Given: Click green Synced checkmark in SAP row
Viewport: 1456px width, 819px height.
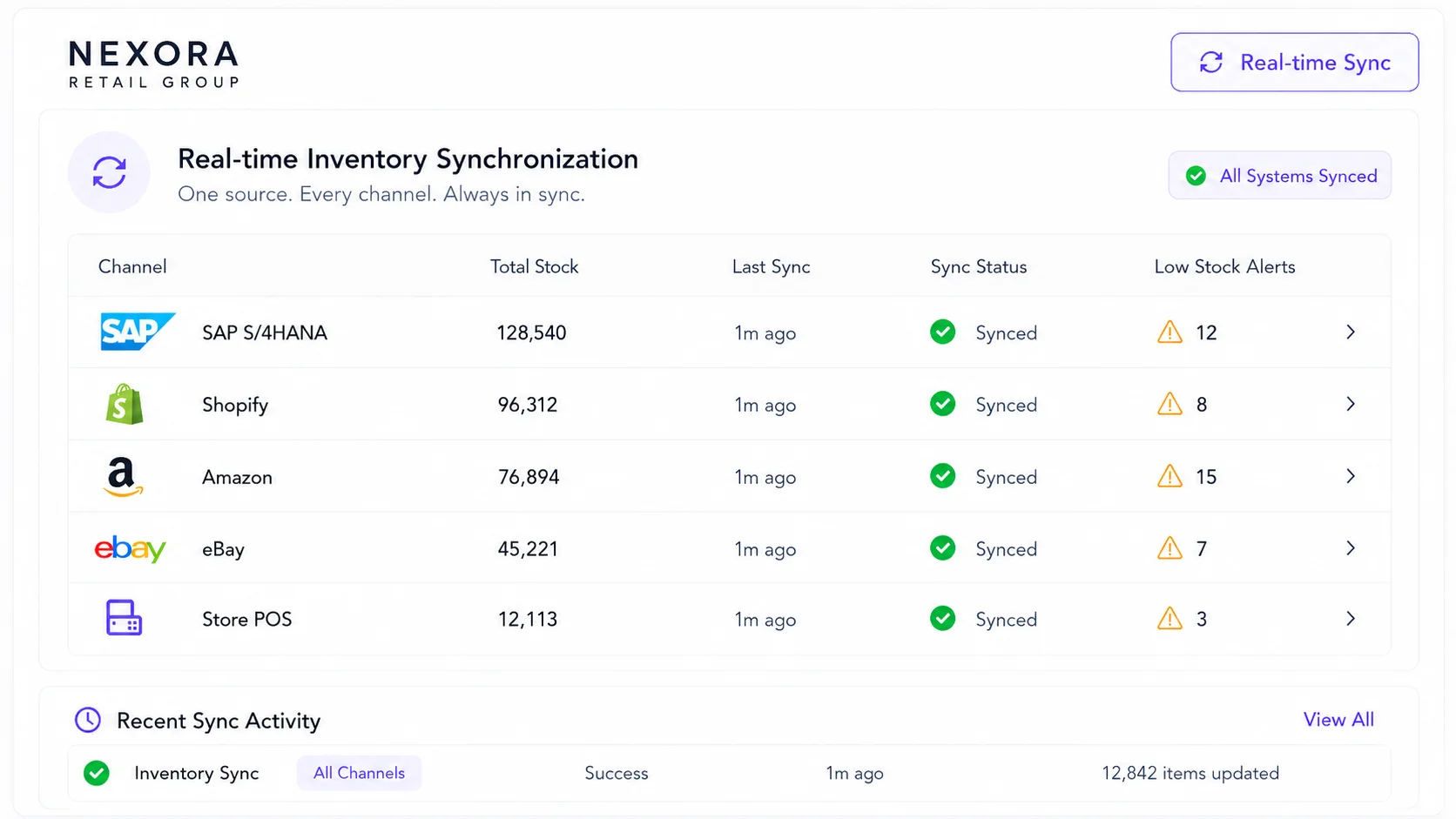Looking at the screenshot, I should click(942, 332).
